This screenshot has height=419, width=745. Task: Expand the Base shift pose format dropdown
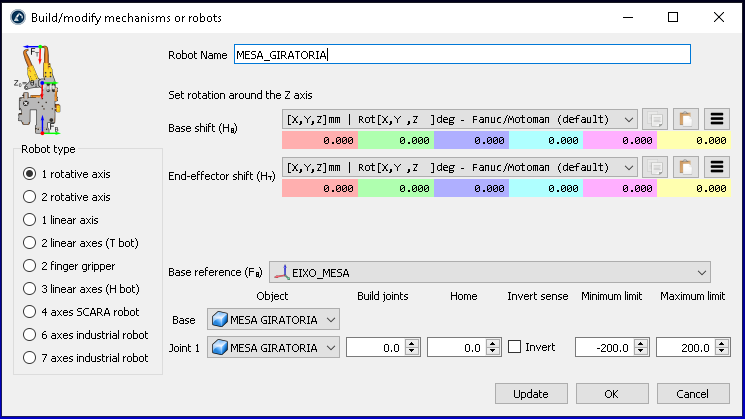tap(460, 119)
